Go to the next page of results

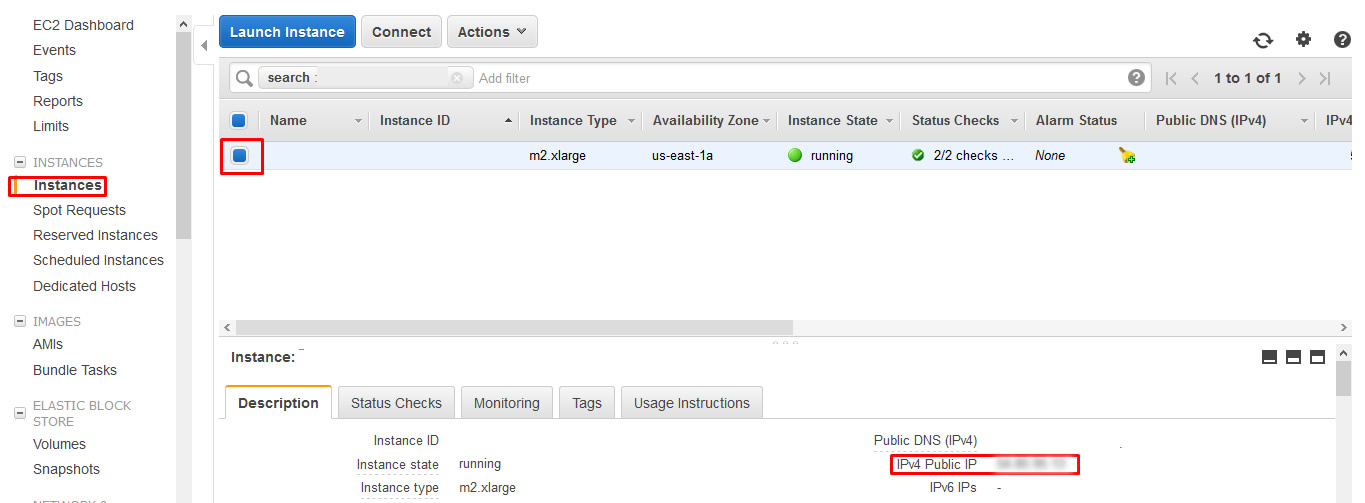point(1301,78)
